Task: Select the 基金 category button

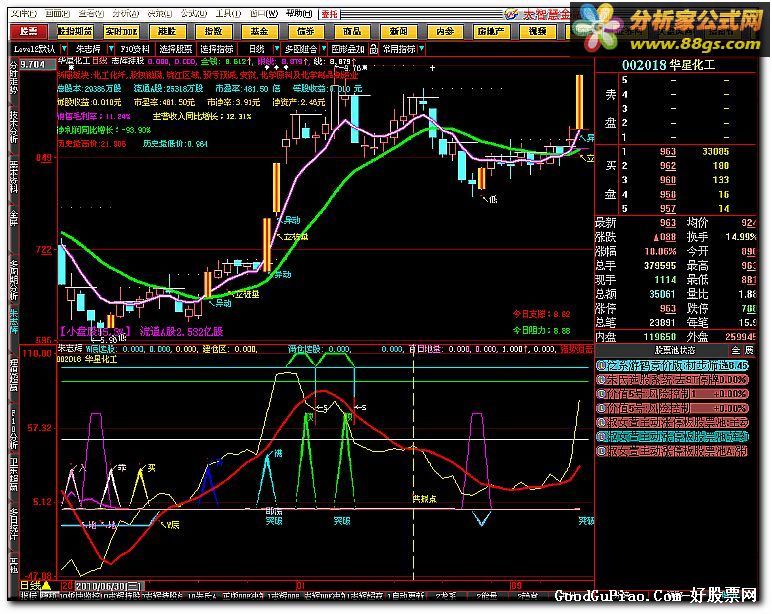Action: [x=259, y=32]
